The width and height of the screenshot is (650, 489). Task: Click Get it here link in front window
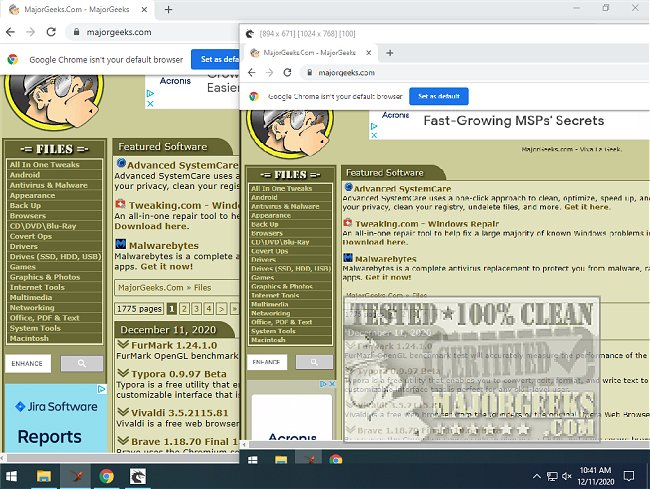[587, 207]
